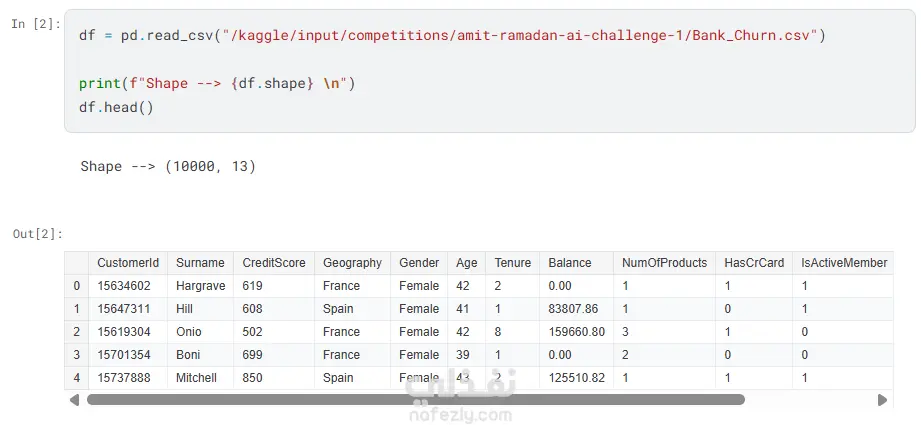Click the Out[2] output prompt label
This screenshot has height=425, width=921.
pyautogui.click(x=37, y=234)
